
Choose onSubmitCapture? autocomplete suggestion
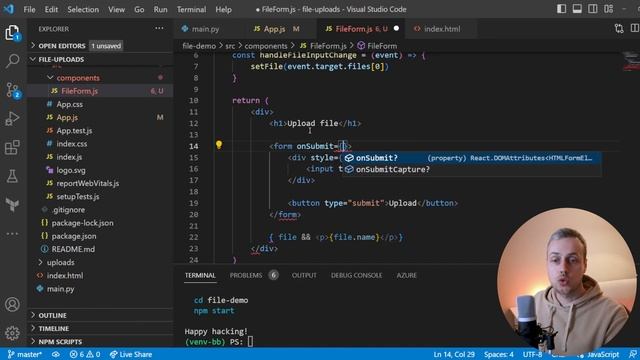tap(471, 169)
